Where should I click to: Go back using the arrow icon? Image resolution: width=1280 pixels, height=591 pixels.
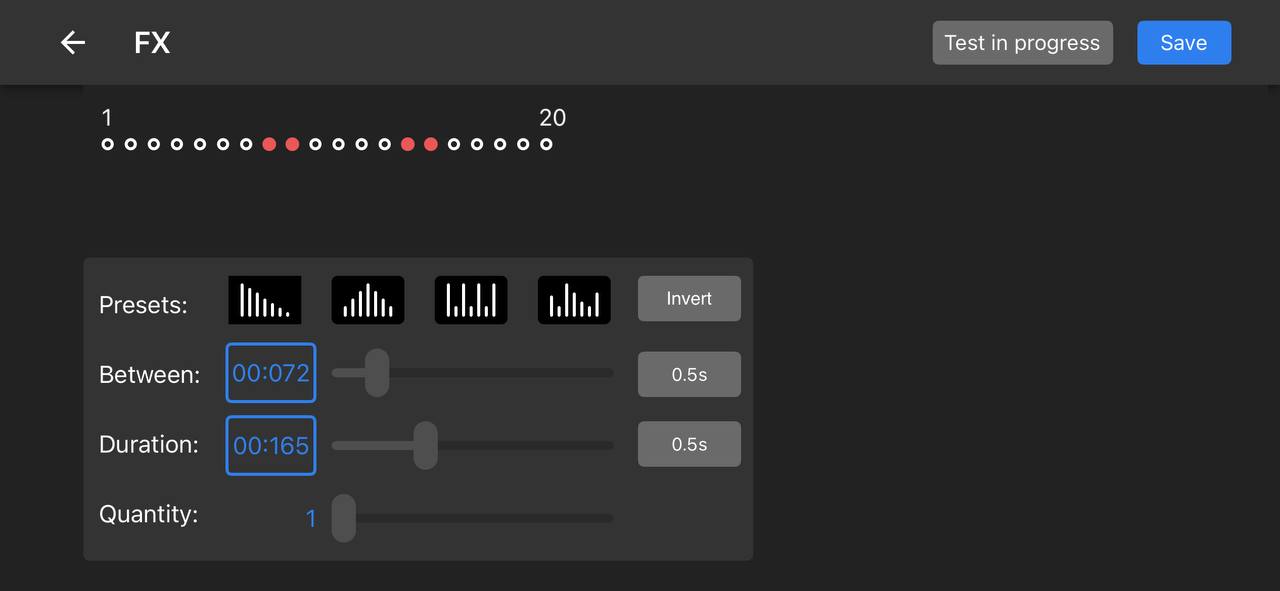tap(73, 43)
